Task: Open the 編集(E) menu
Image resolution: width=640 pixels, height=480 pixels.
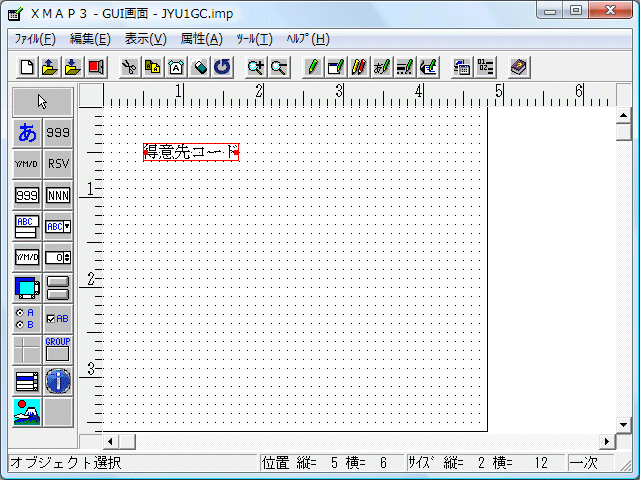Action: coord(90,39)
